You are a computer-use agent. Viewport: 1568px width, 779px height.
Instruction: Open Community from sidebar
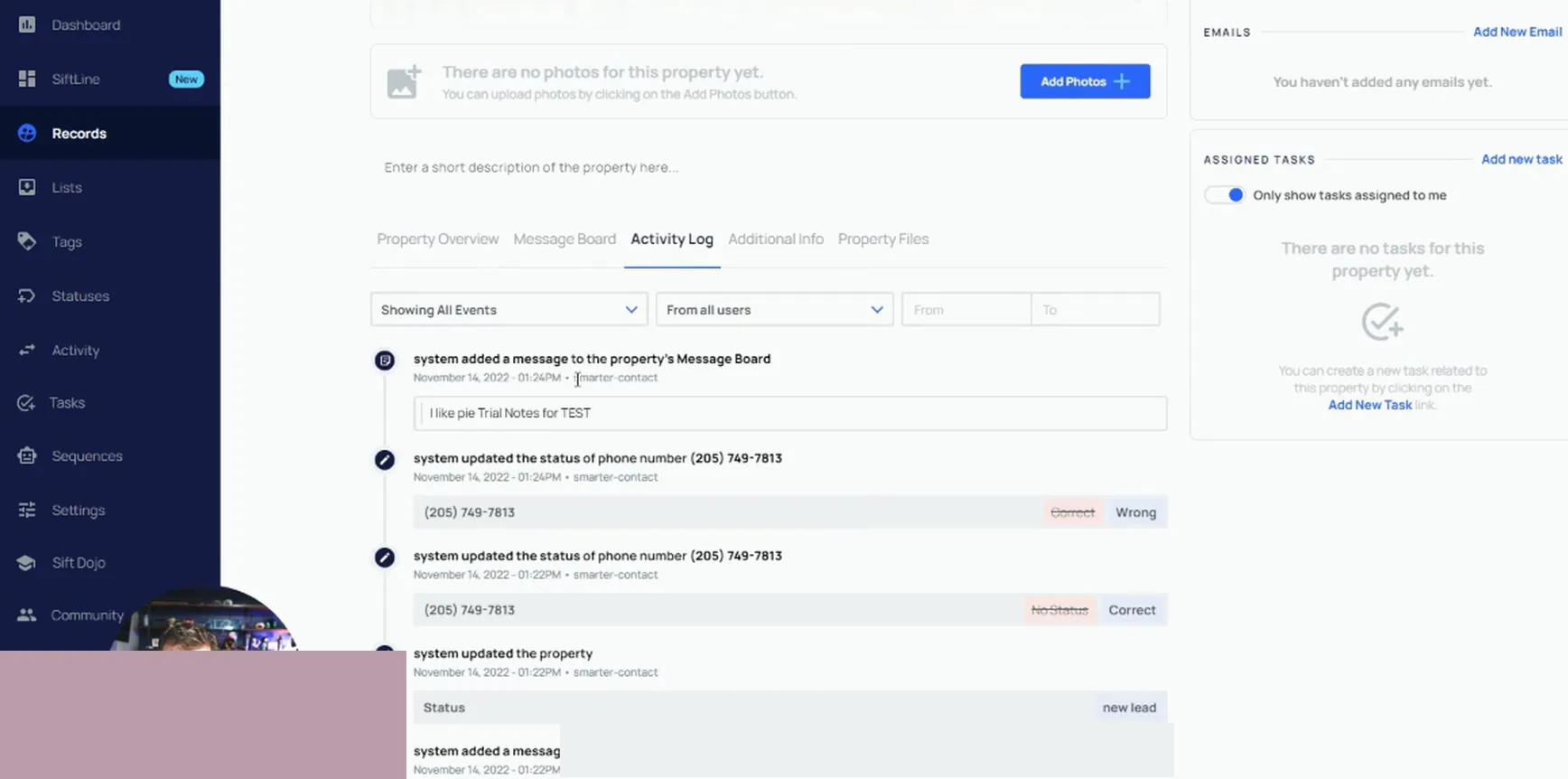click(x=88, y=615)
